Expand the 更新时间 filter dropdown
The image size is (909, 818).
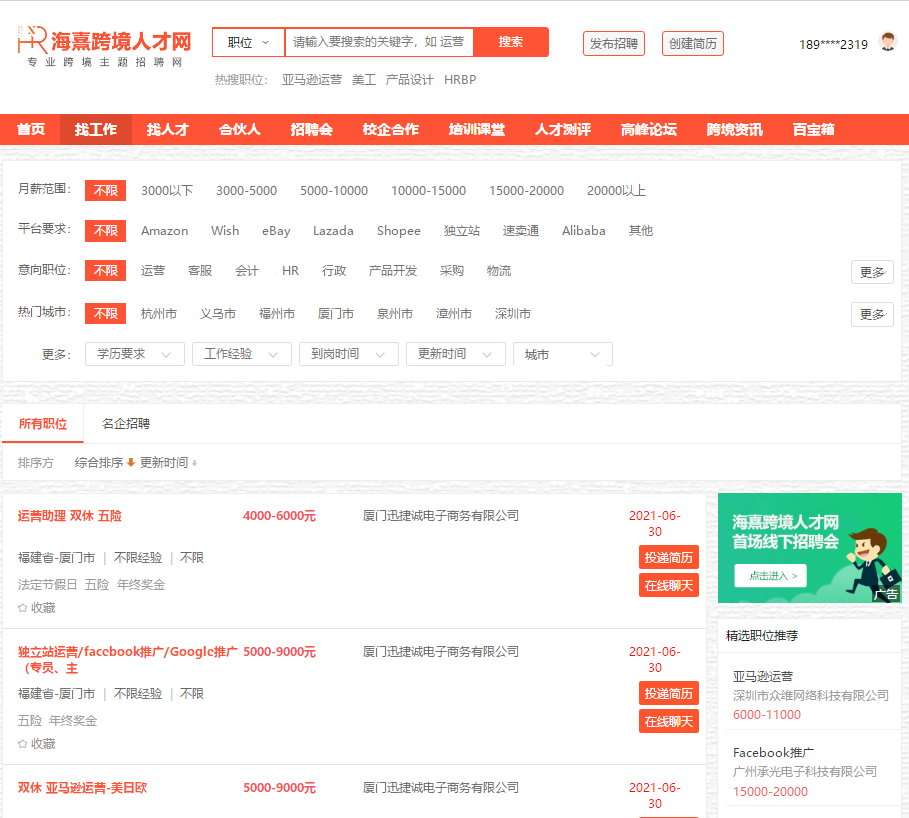[456, 354]
